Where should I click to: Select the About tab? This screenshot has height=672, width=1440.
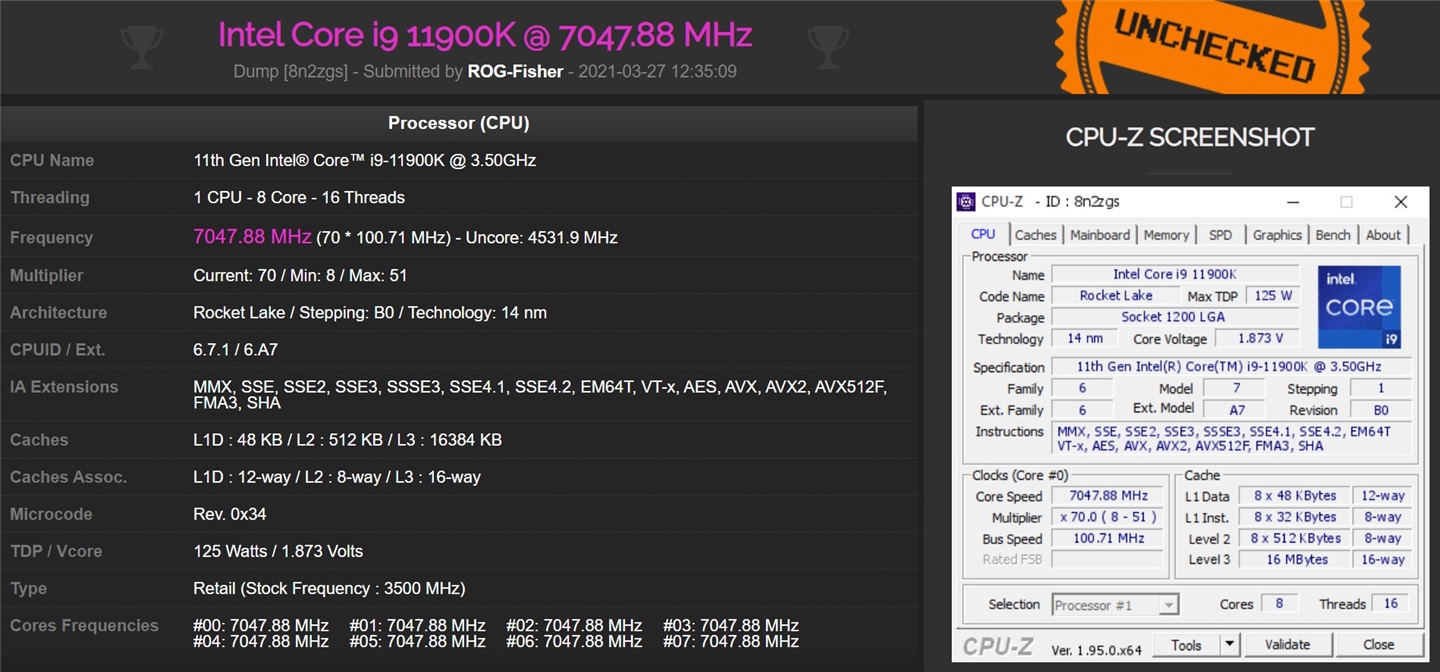[1384, 234]
